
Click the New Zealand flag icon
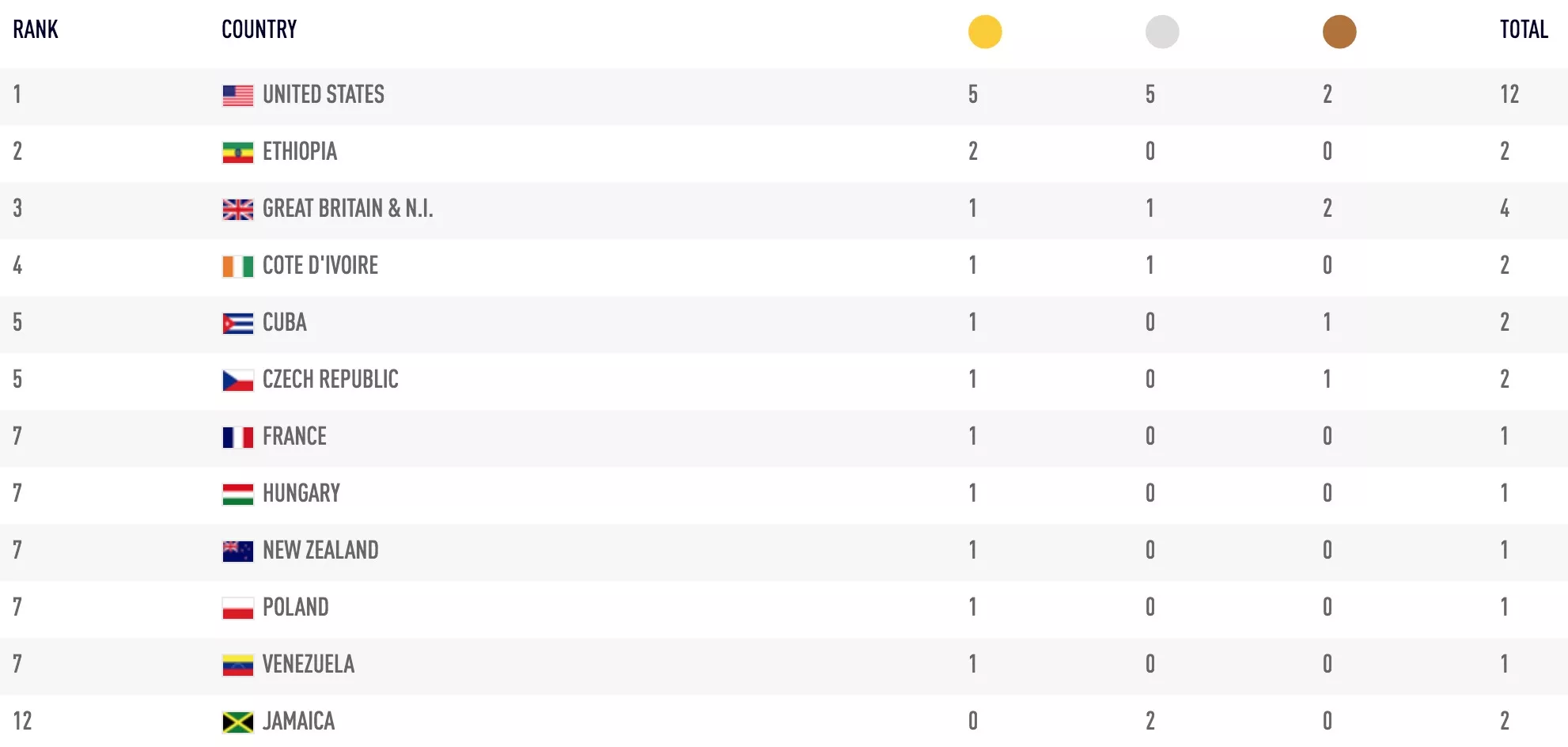(x=237, y=551)
